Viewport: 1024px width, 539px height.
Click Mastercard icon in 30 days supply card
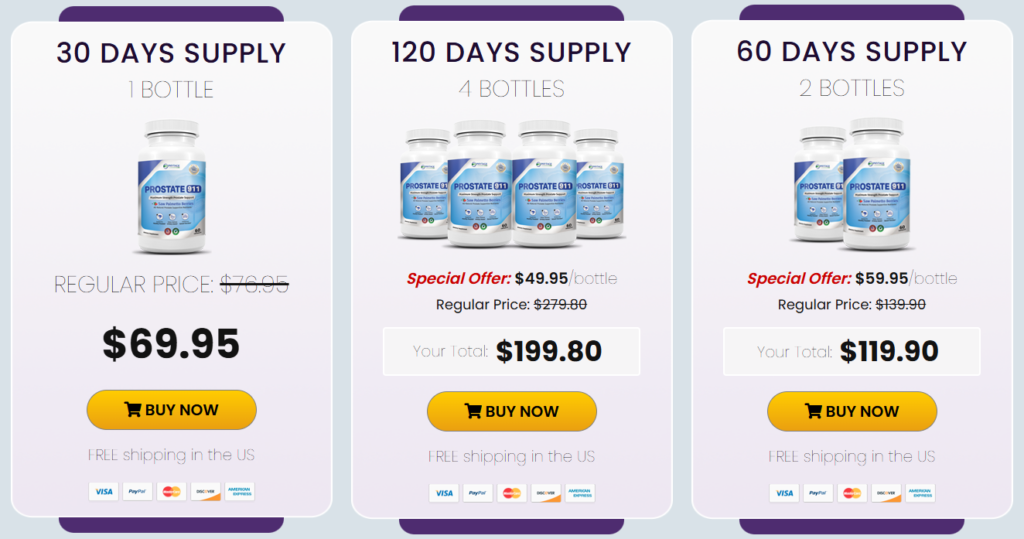click(171, 491)
